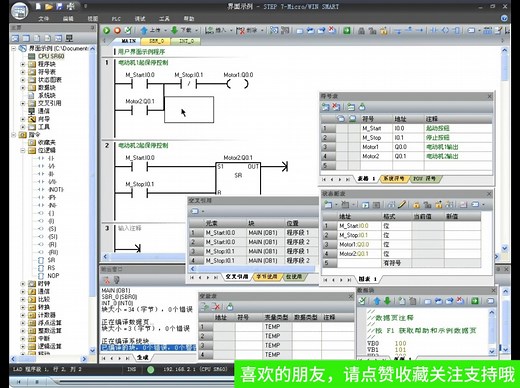Open the dropdown arrow beside 下载

coord(196,30)
